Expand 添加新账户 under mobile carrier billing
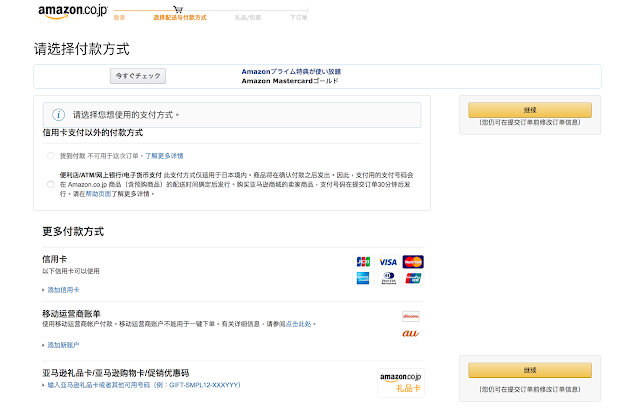Image resolution: width=640 pixels, height=408 pixels. pos(63,345)
